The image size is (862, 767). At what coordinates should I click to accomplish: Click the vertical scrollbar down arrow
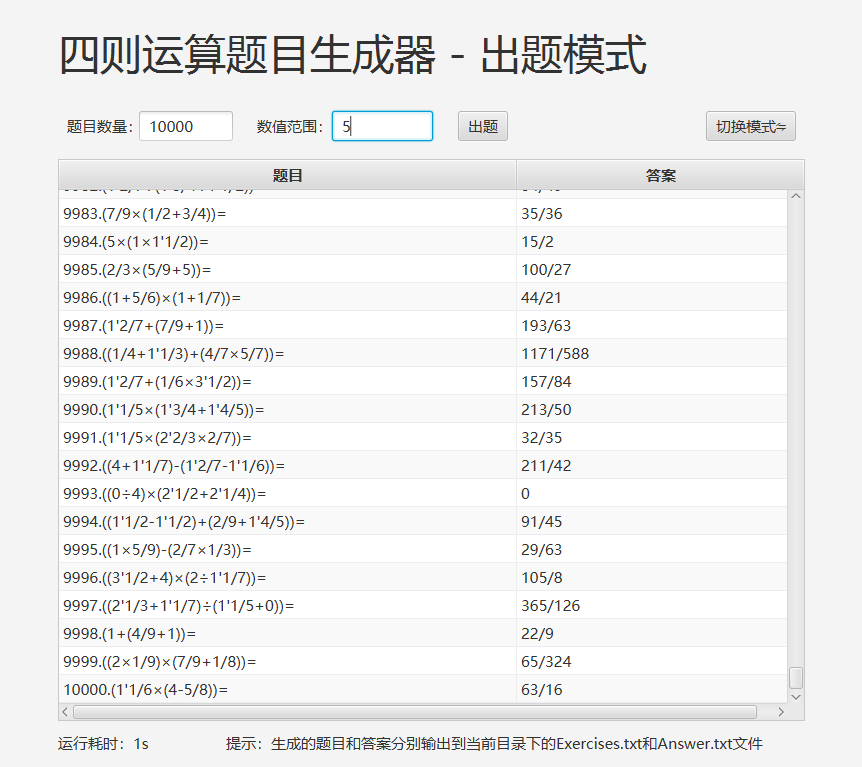pyautogui.click(x=796, y=696)
